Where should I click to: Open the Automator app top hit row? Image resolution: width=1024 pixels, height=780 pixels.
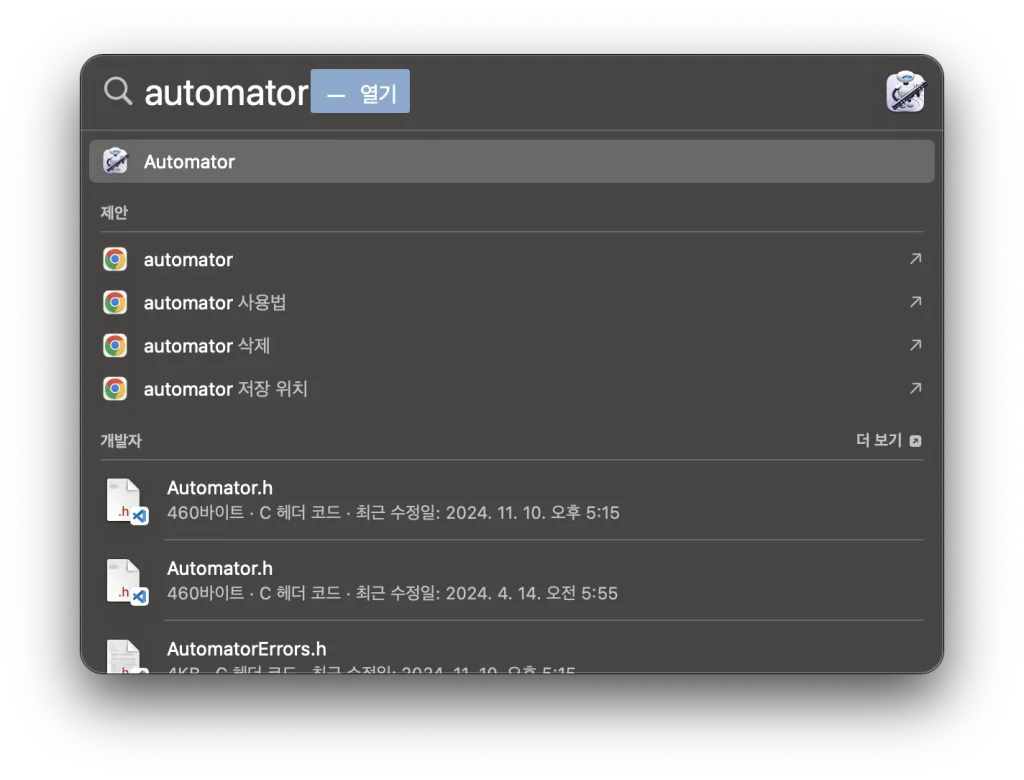pyautogui.click(x=511, y=161)
